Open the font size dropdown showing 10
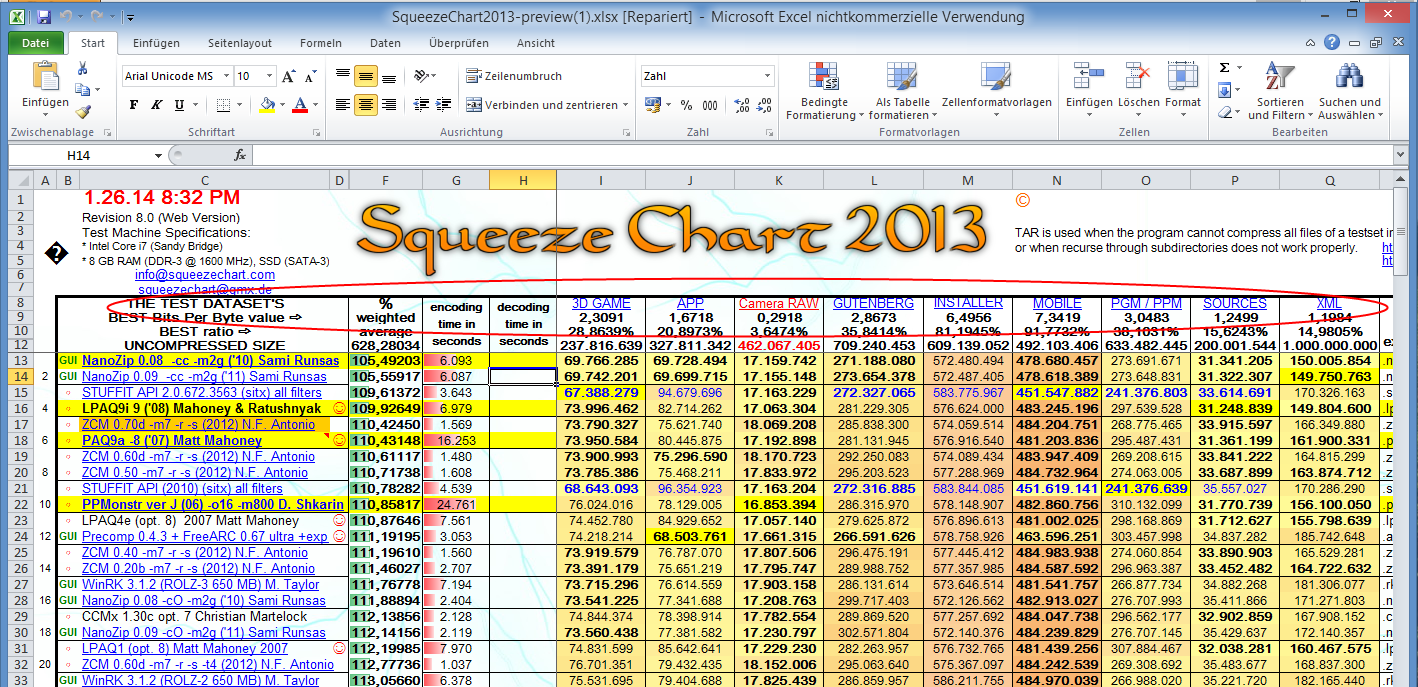 pos(269,76)
